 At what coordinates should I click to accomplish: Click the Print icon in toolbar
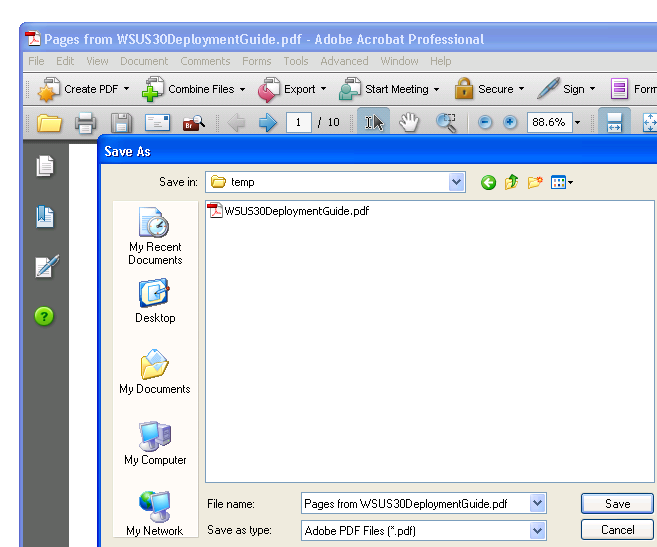click(x=85, y=123)
